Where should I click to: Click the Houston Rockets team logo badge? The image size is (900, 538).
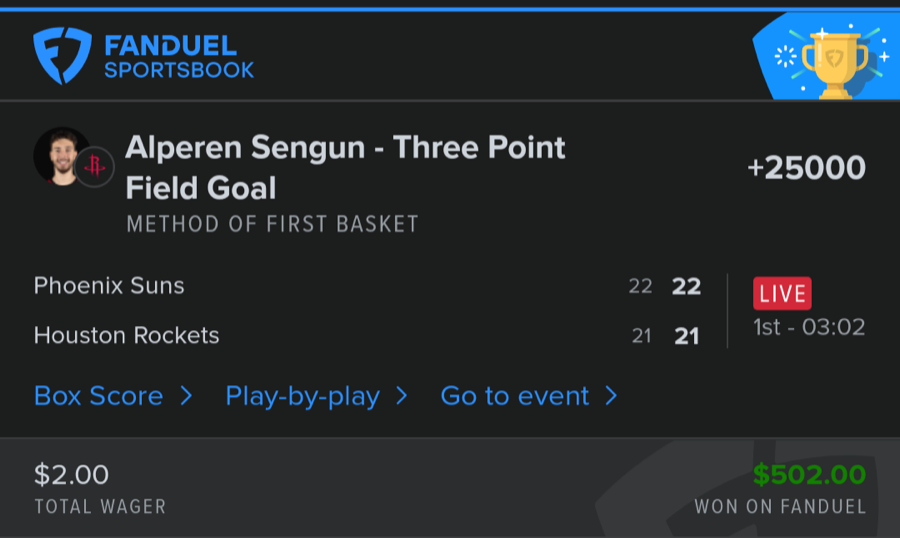click(x=94, y=167)
